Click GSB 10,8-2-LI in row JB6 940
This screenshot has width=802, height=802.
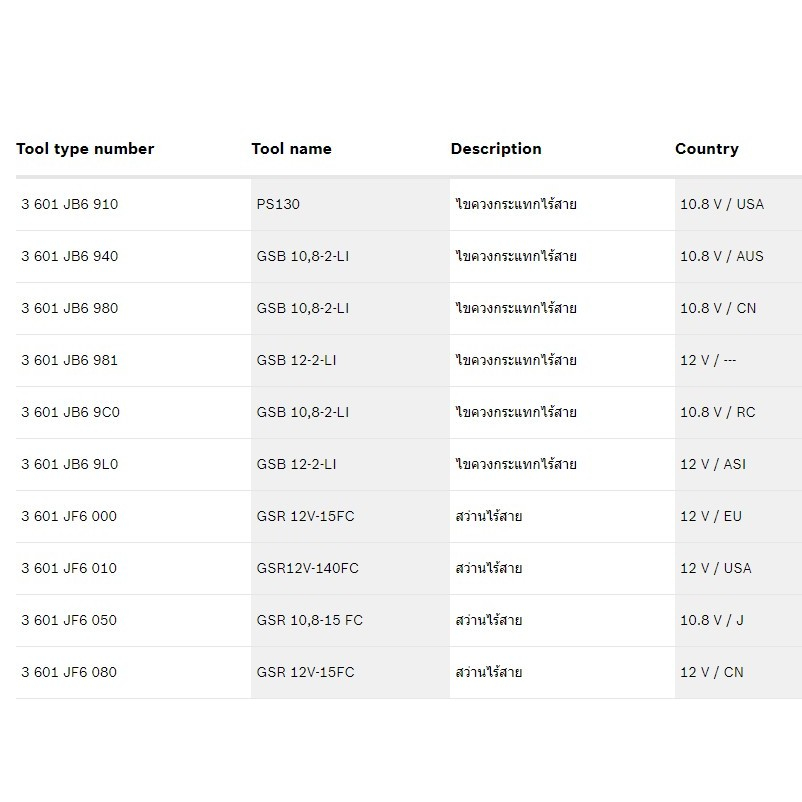point(303,256)
